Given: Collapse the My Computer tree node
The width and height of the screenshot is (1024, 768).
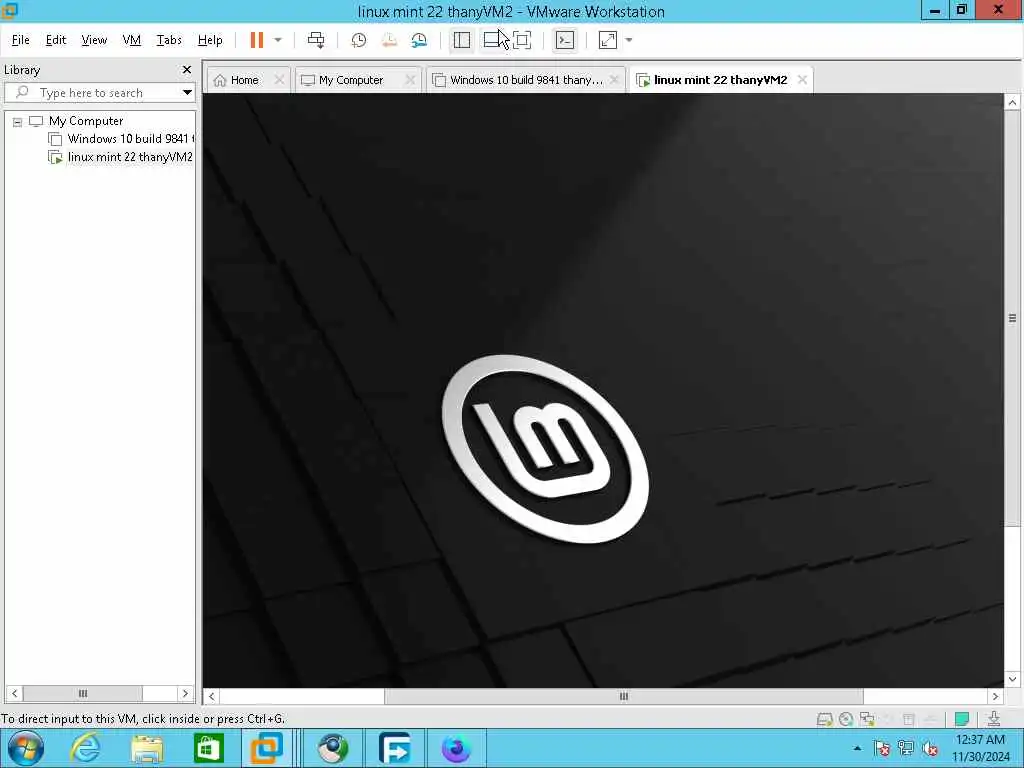Looking at the screenshot, I should pos(18,121).
